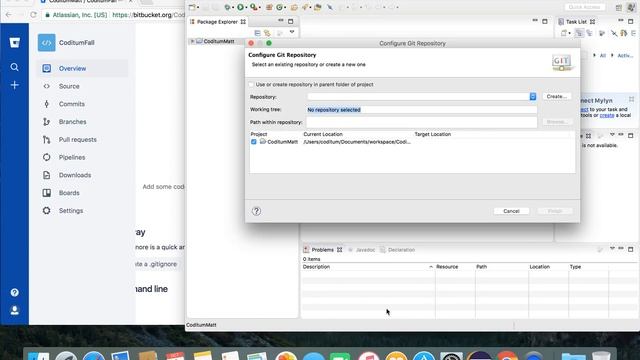Click the plus create icon in Bitbucket sidebar
Viewport: 640px width, 360px height.
coord(14,85)
